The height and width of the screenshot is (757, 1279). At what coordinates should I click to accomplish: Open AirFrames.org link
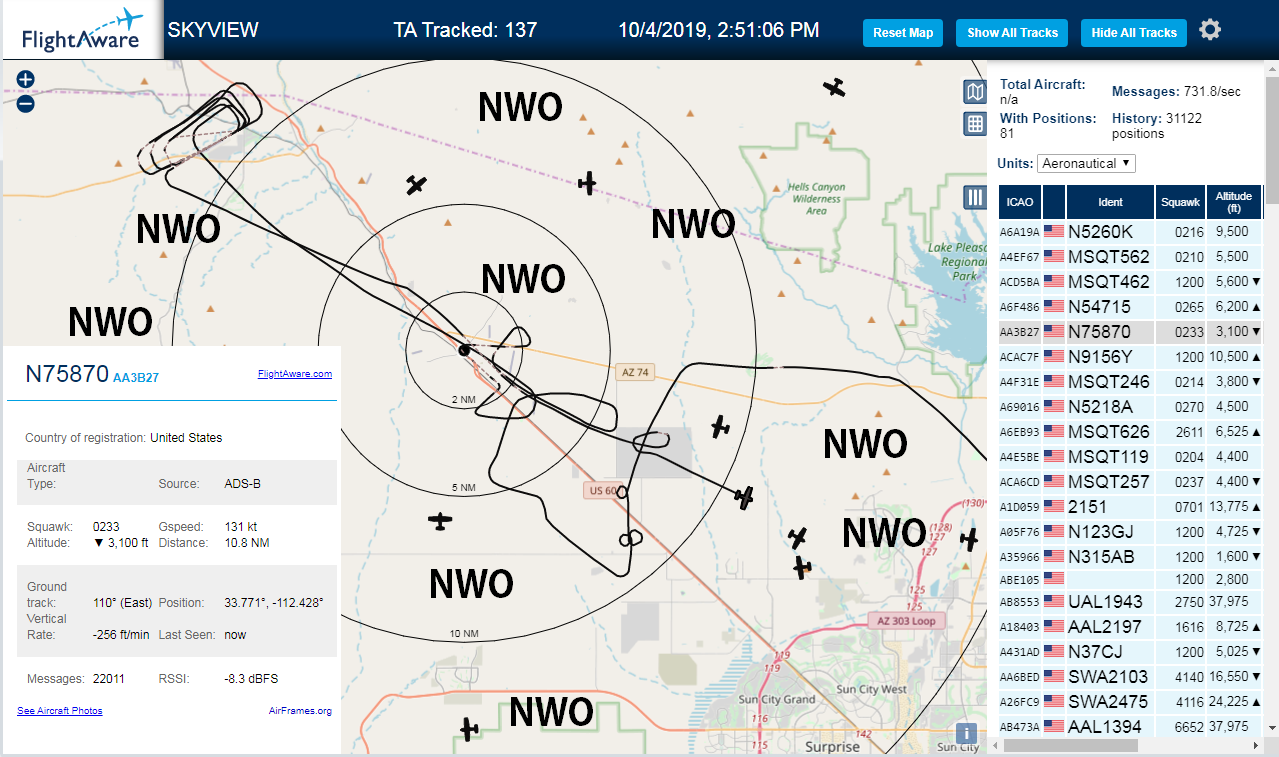300,711
